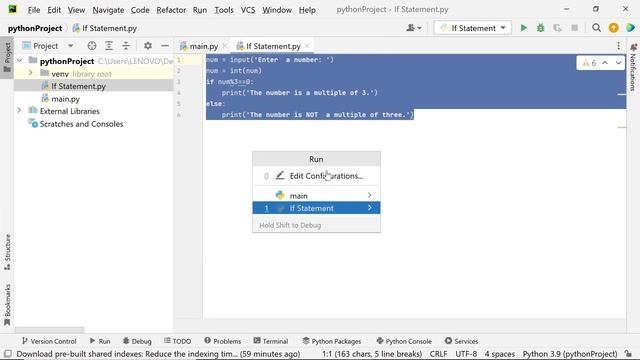Close the main.py editor tab
640x360 pixels.
224,46
